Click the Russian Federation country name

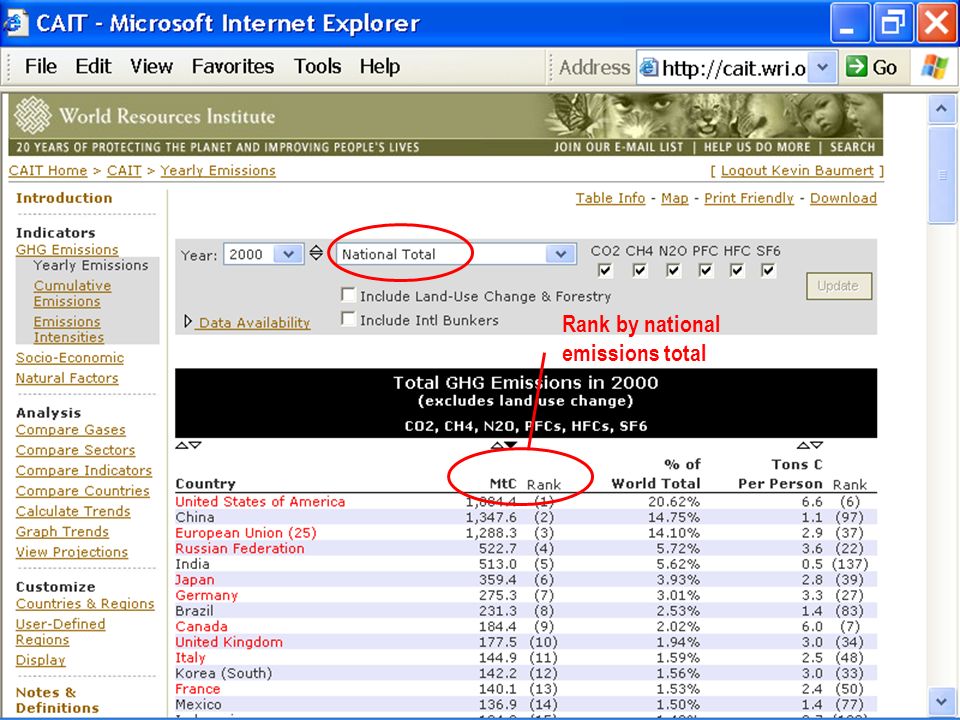239,549
